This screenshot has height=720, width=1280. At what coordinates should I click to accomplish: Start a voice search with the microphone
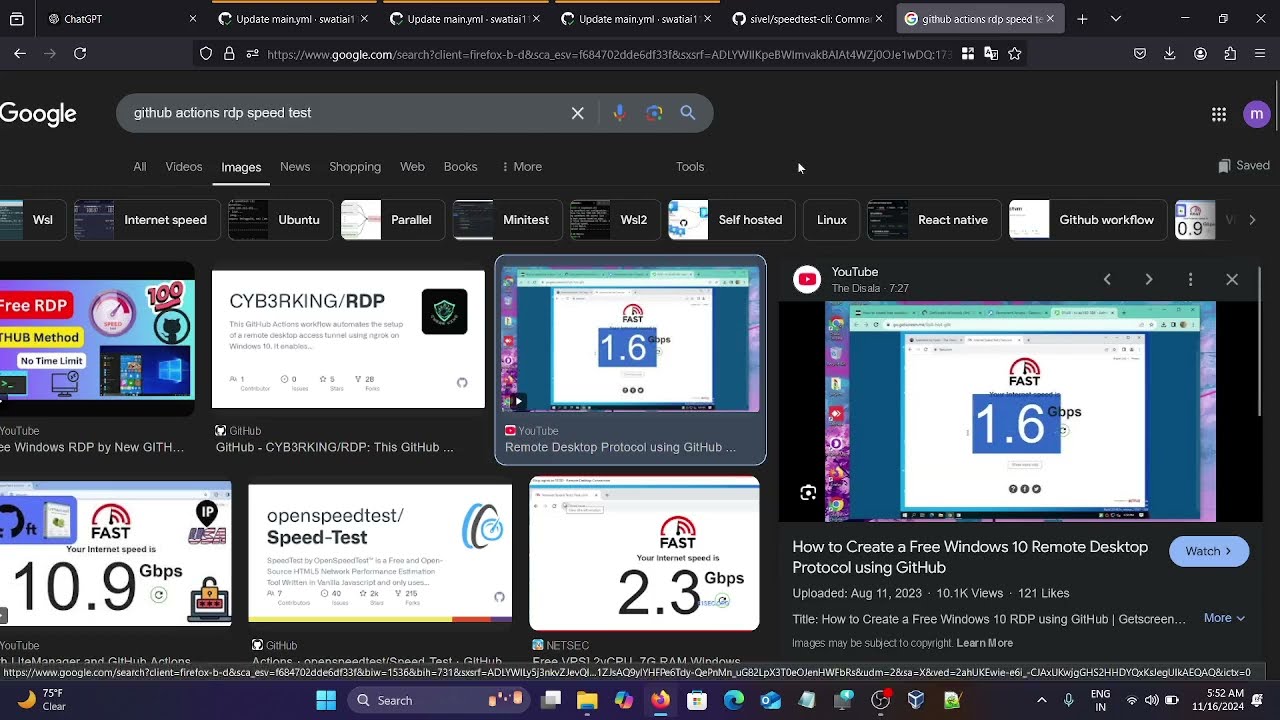coord(619,113)
